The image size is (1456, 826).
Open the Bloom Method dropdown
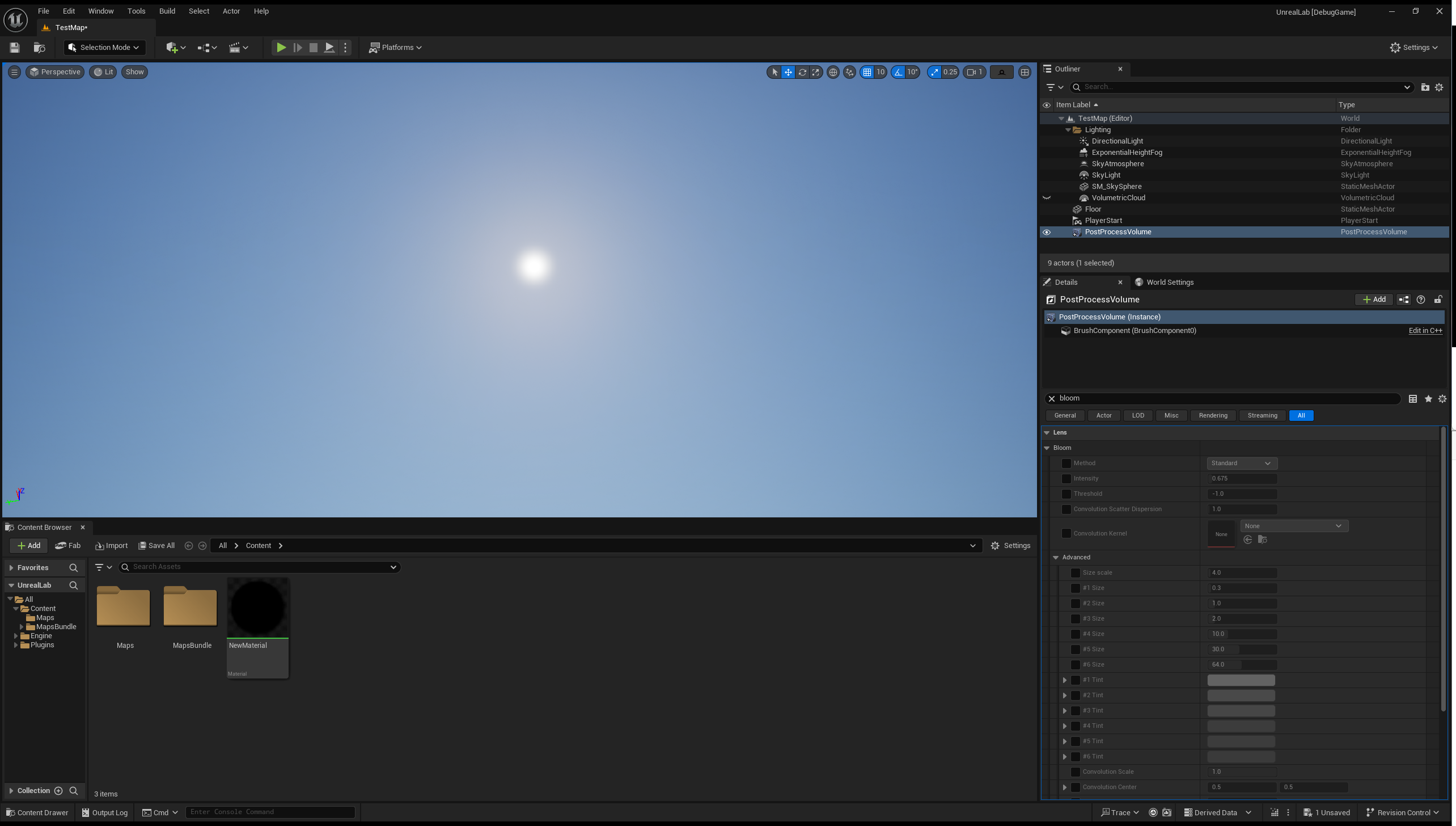1242,463
